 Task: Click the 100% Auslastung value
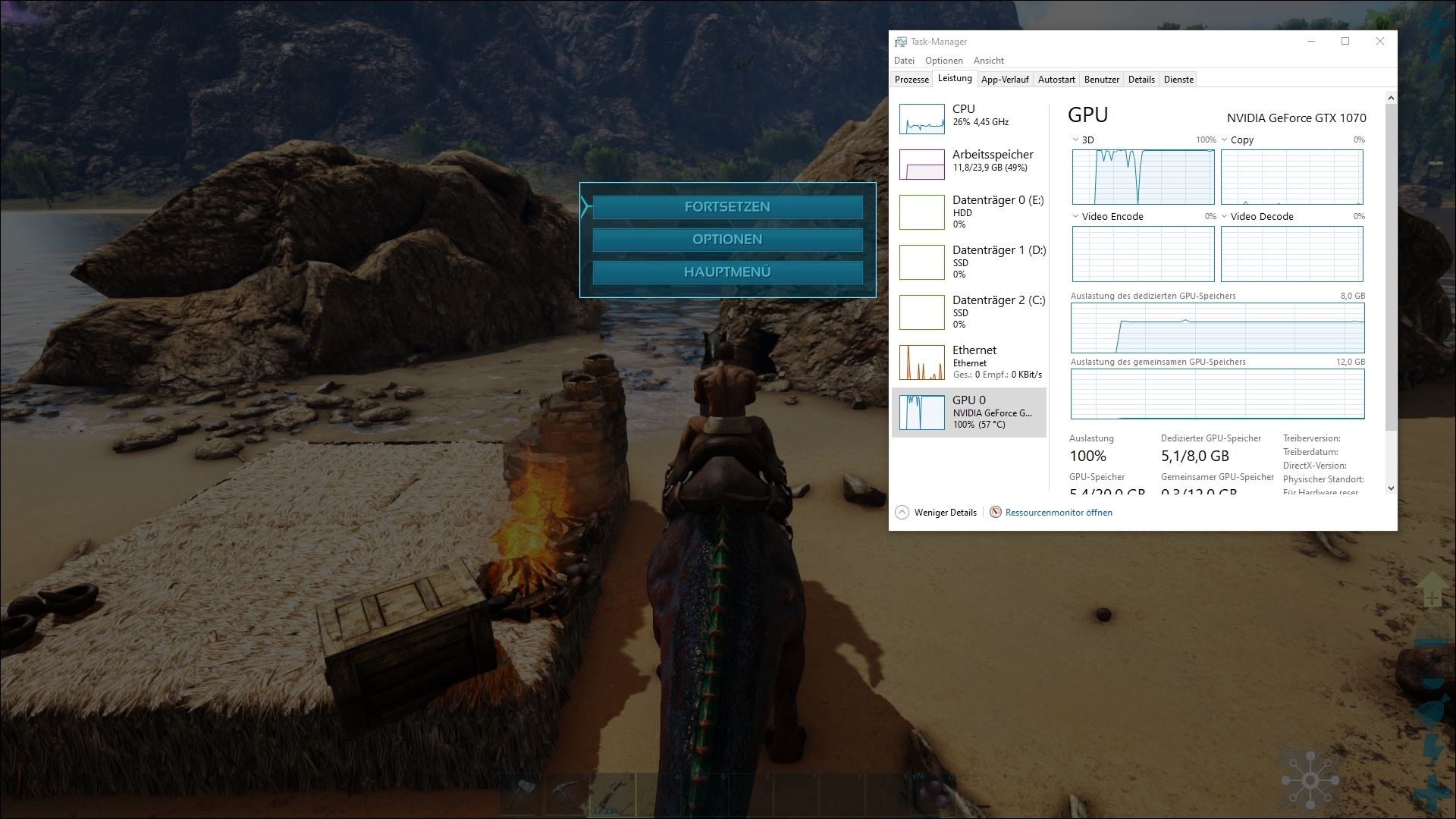coord(1087,456)
